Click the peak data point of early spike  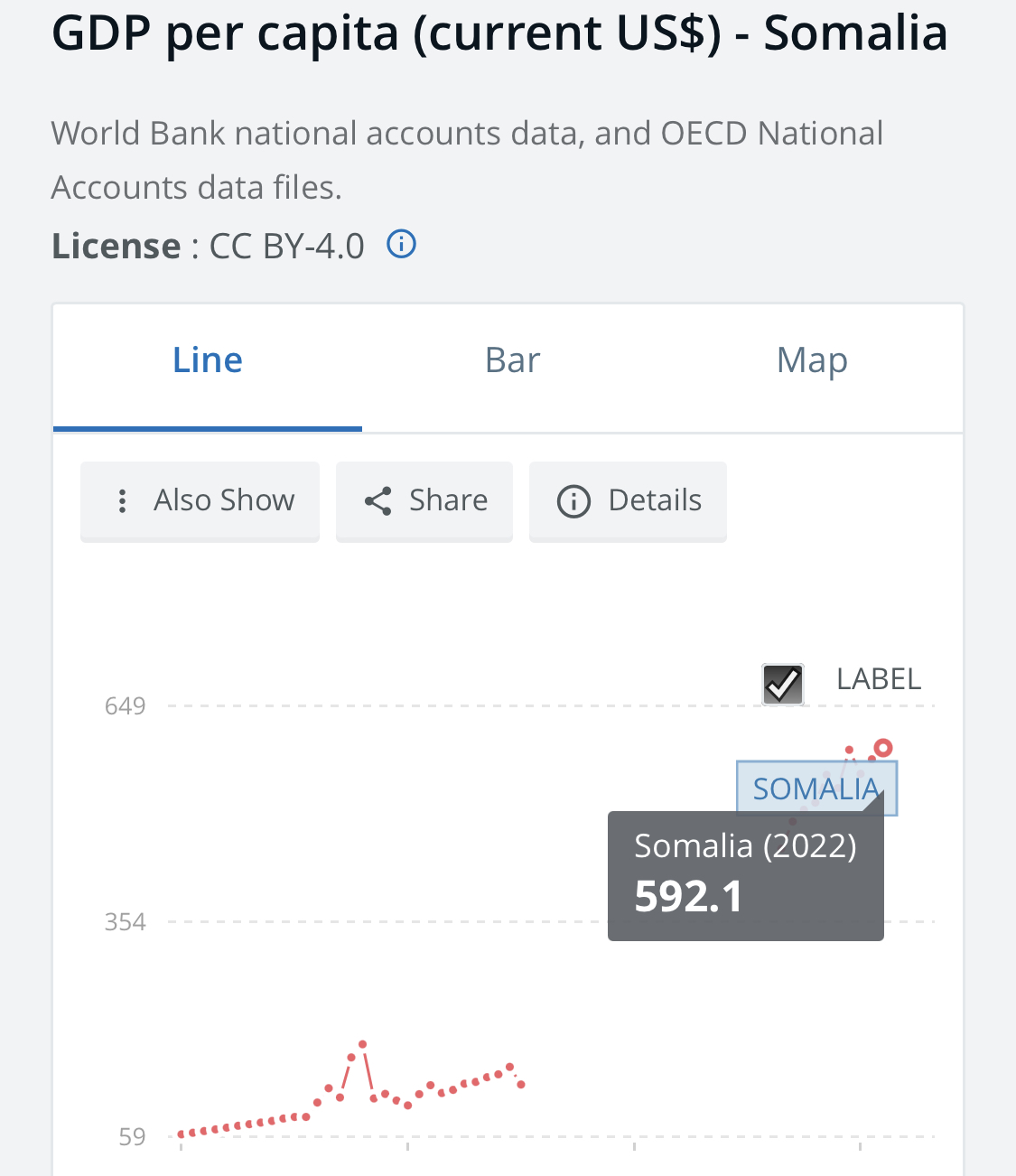(362, 1044)
